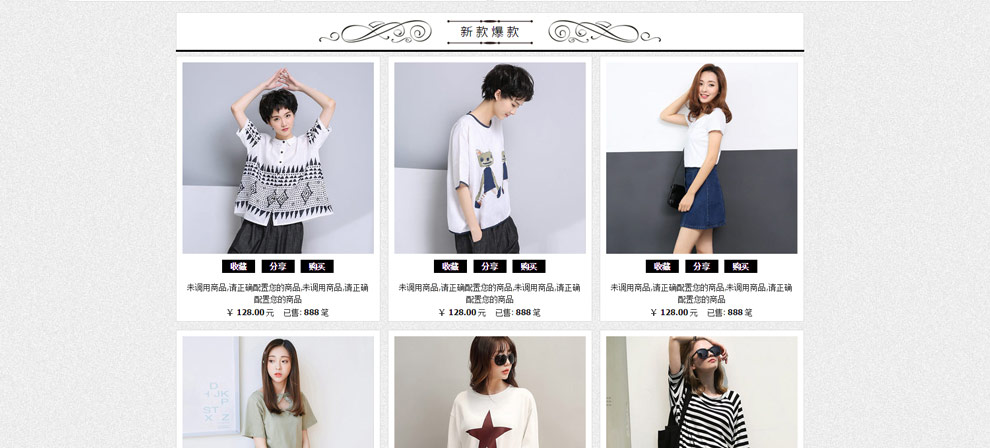Open the patterned blouse product image

point(278,158)
